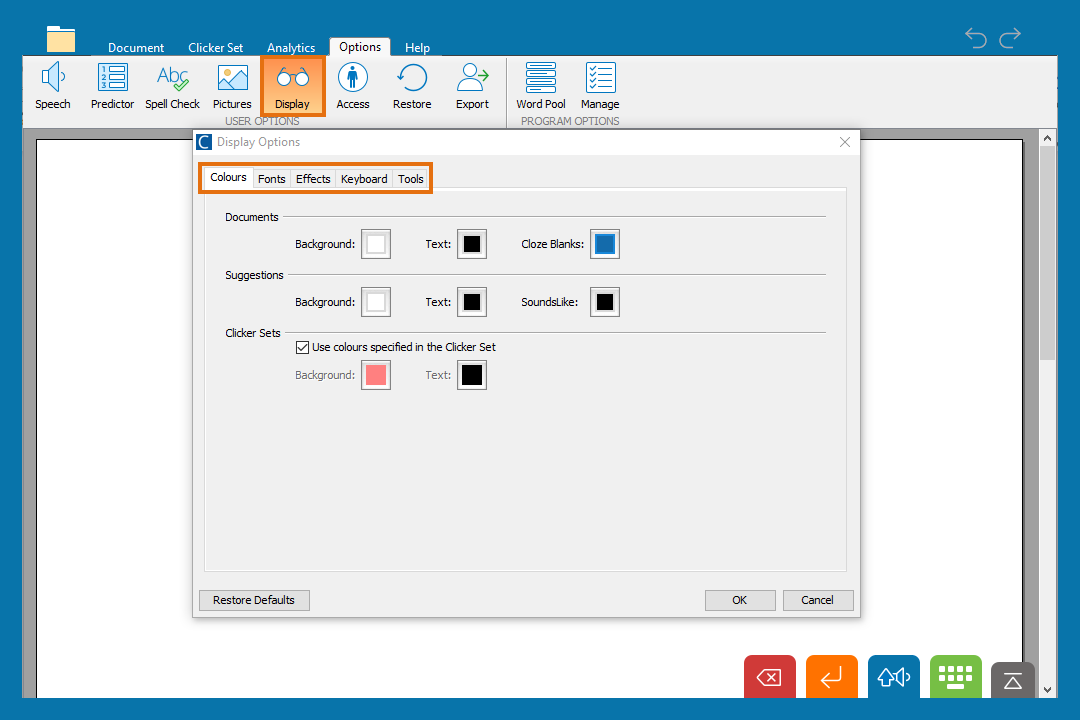The image size is (1080, 720).
Task: Switch to the Fonts tab
Action: pyautogui.click(x=271, y=179)
